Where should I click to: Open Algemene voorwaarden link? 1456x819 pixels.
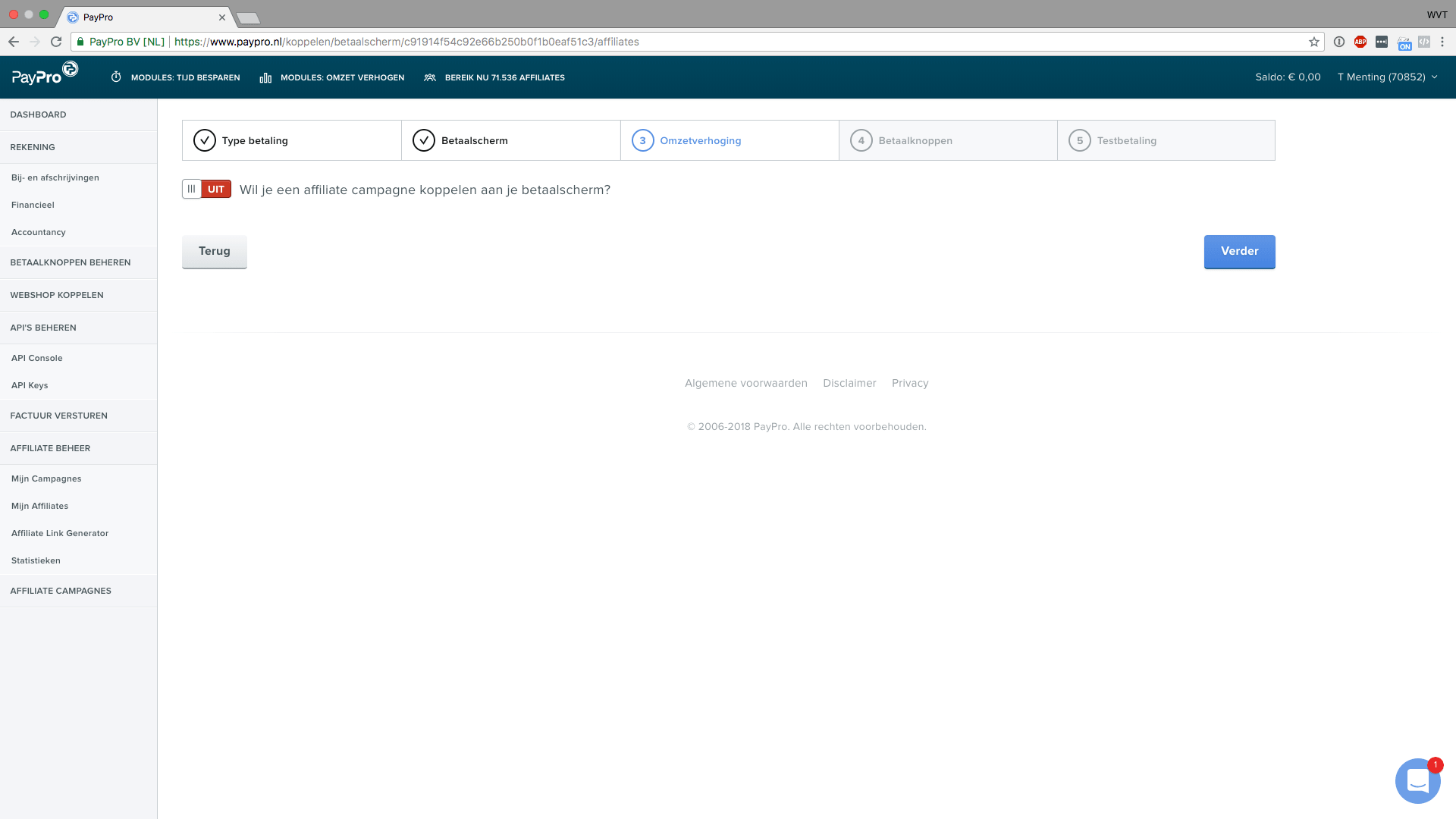tap(746, 383)
